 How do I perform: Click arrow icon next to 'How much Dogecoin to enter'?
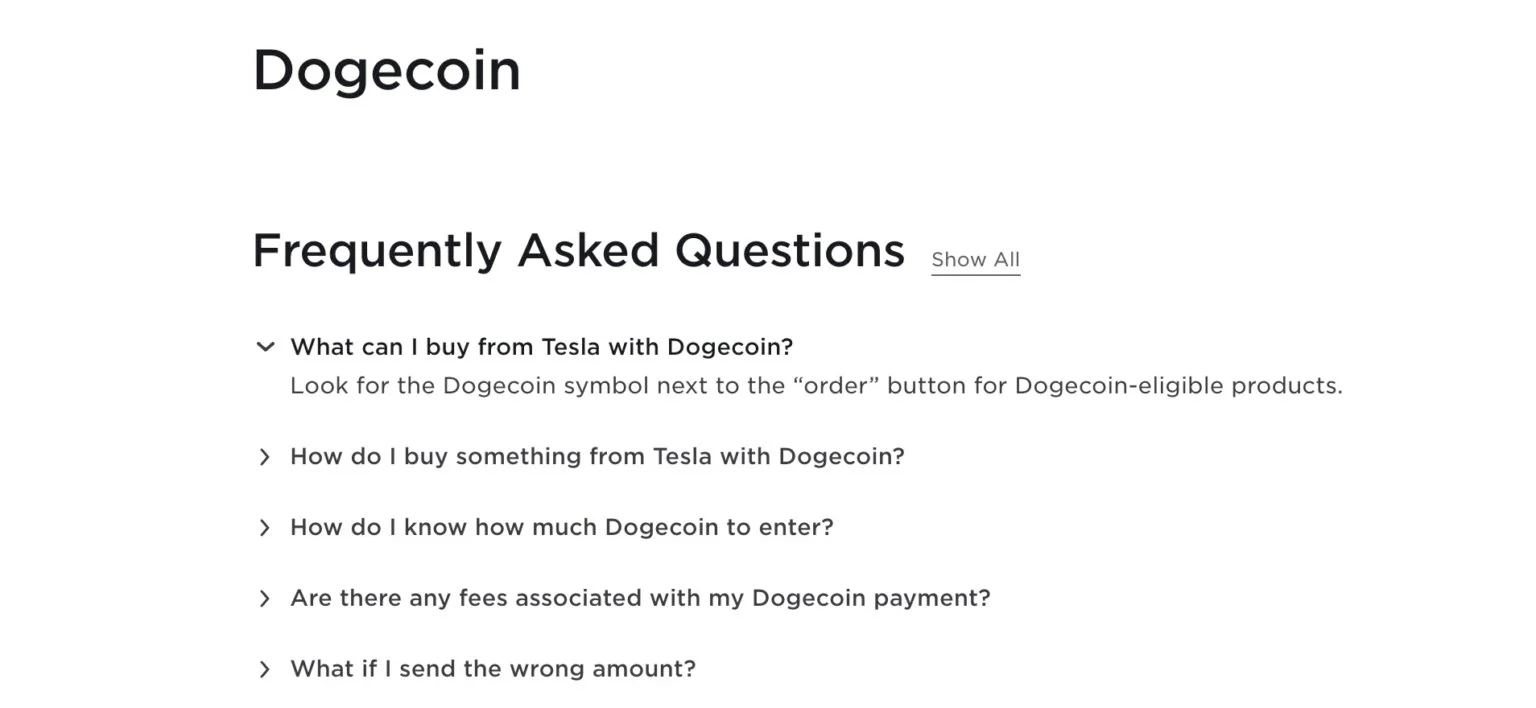[x=265, y=528]
